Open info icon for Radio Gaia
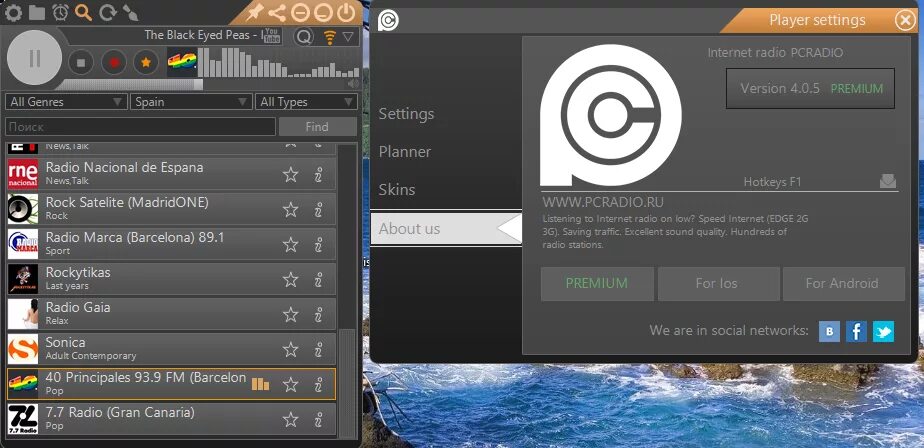Viewport: 924px width, 448px height. [318, 314]
